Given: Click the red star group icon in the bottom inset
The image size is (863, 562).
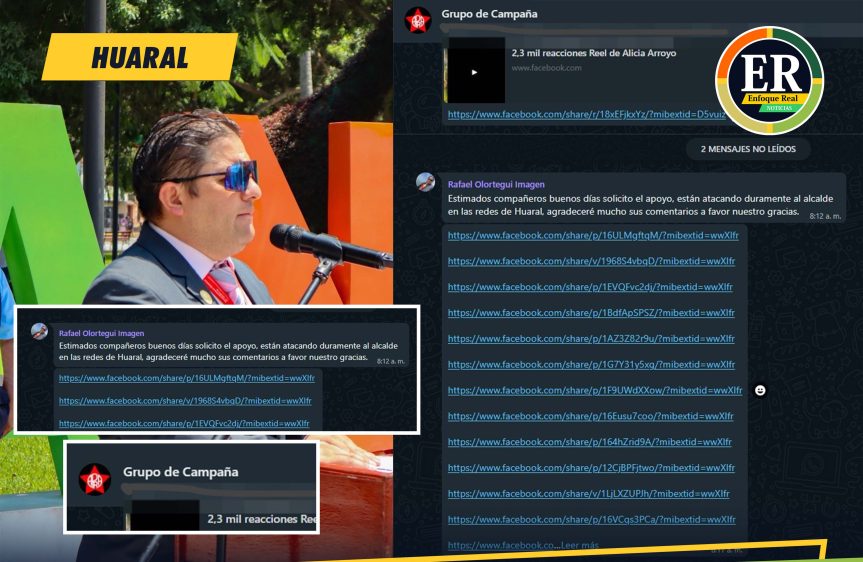Looking at the screenshot, I should pyautogui.click(x=95, y=478).
